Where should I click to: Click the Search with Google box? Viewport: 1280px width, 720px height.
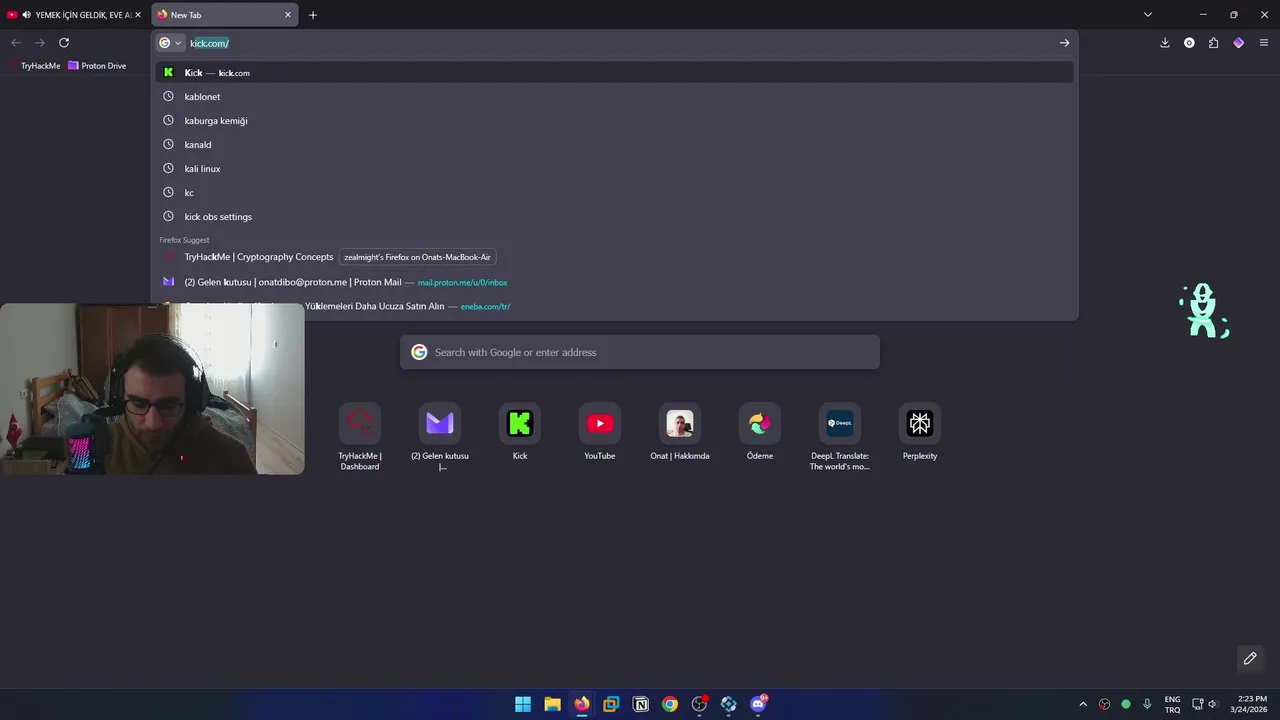[640, 352]
